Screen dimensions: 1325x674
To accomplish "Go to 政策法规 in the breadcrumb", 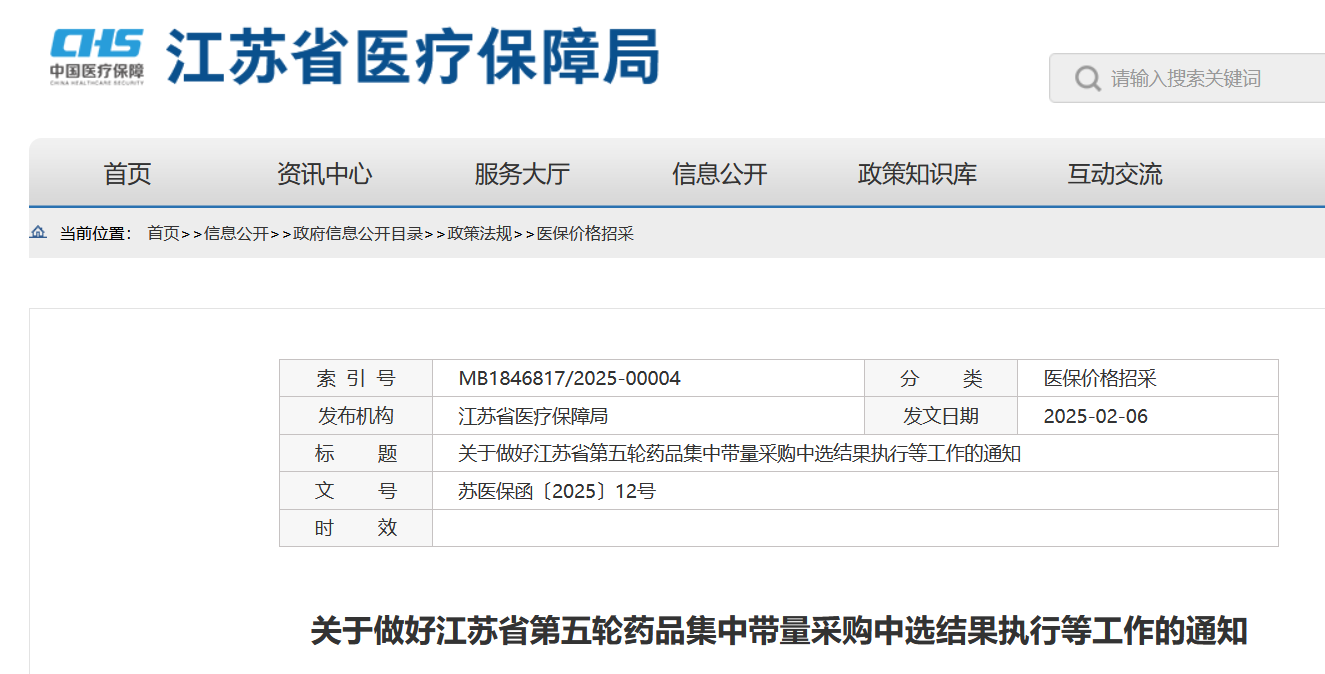I will coord(480,234).
